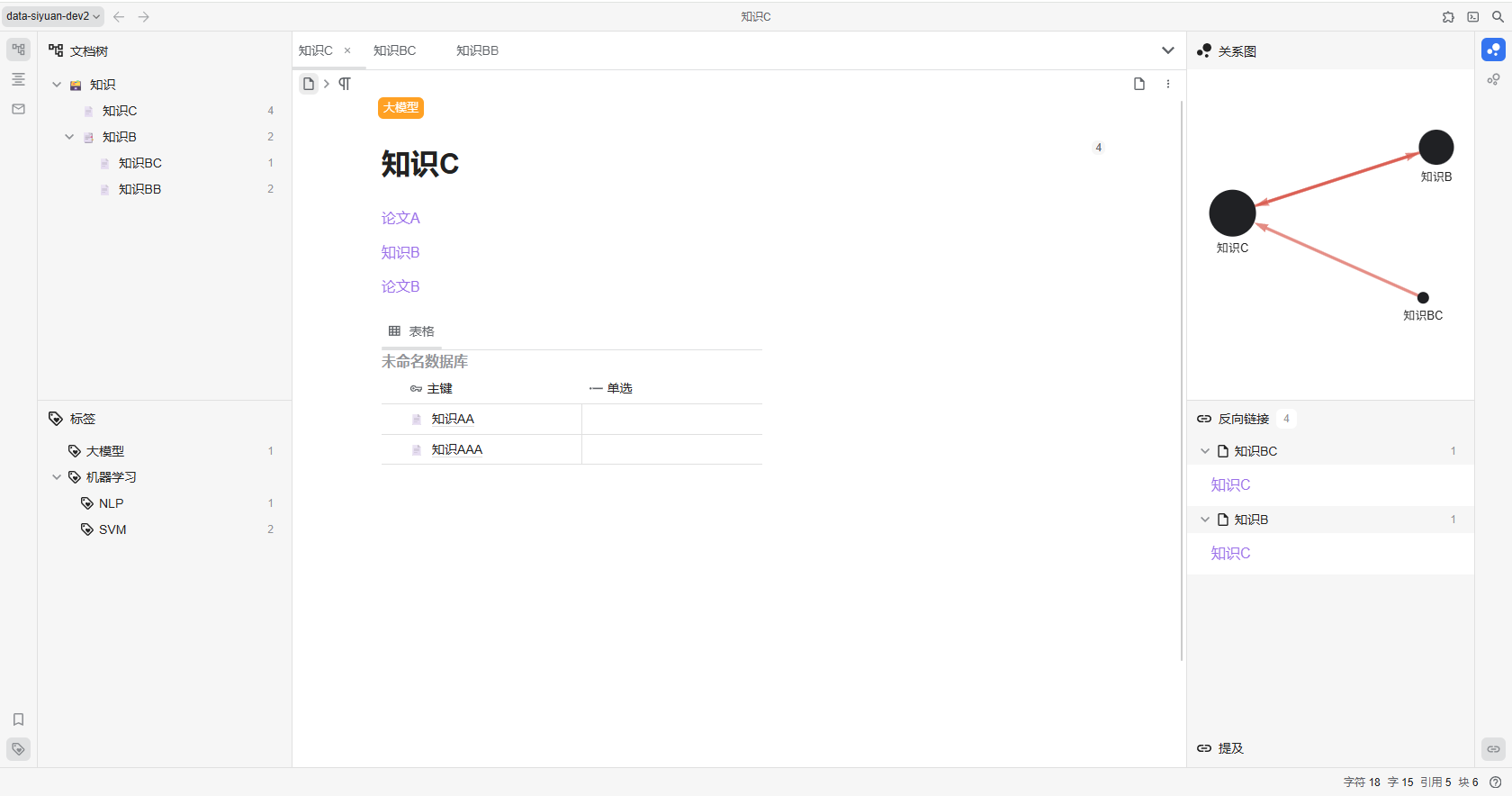This screenshot has height=796, width=1512.
Task: Switch to the 知识BC tab
Action: (x=394, y=50)
